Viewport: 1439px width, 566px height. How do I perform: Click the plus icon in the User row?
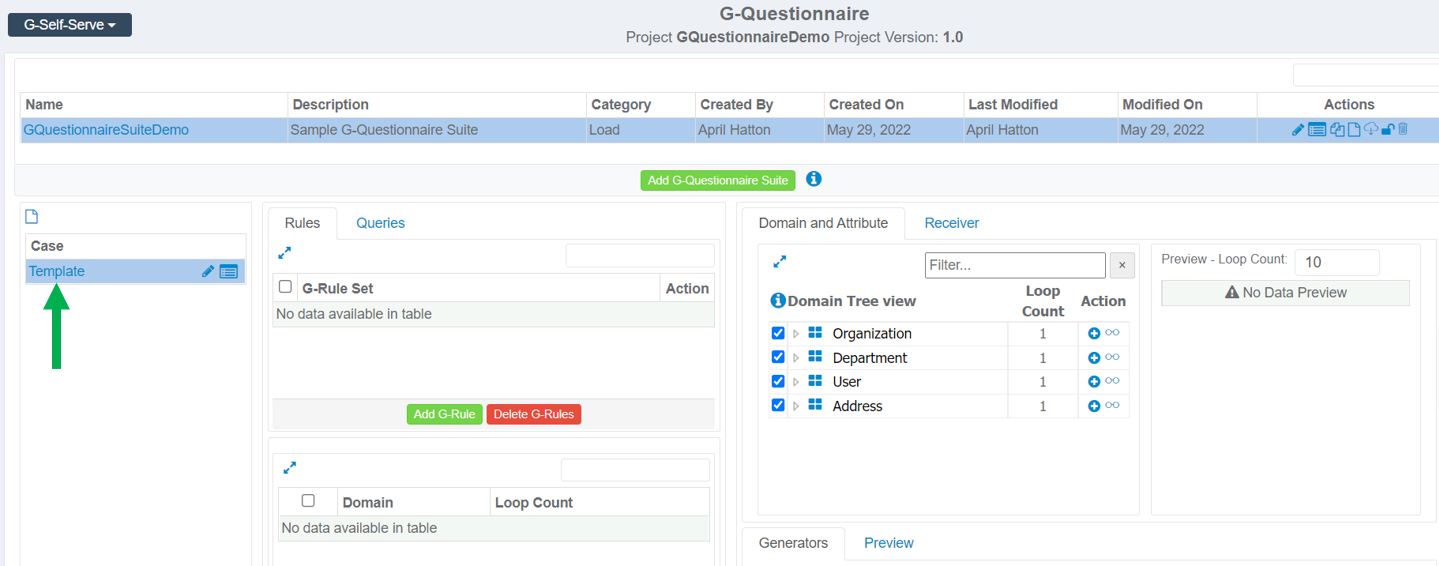click(x=1094, y=381)
